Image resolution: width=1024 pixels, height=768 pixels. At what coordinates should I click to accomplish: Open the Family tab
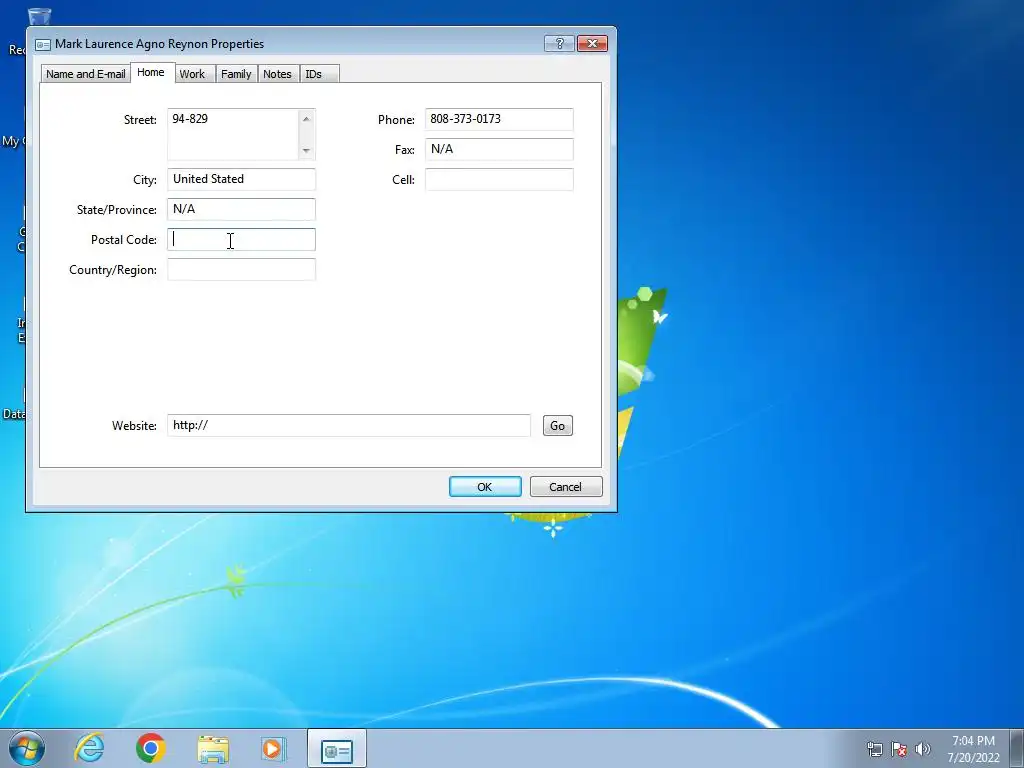[236, 74]
